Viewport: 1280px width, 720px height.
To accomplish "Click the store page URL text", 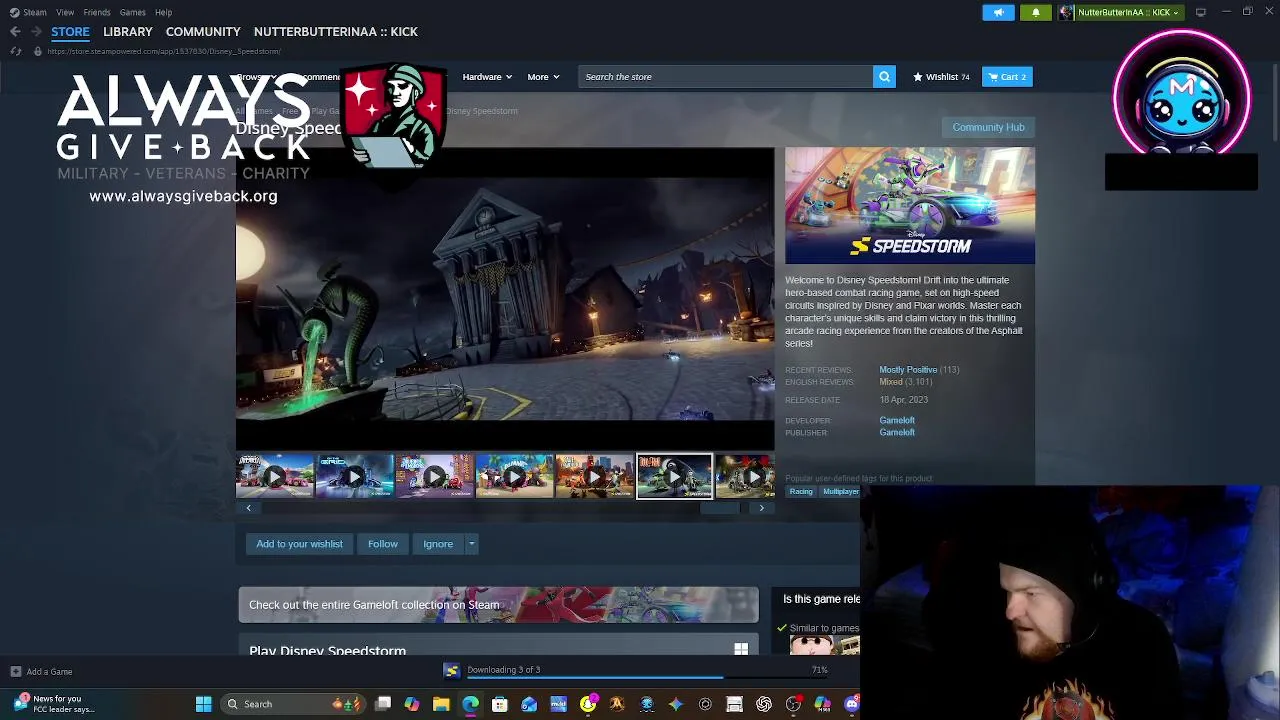I will click(164, 52).
